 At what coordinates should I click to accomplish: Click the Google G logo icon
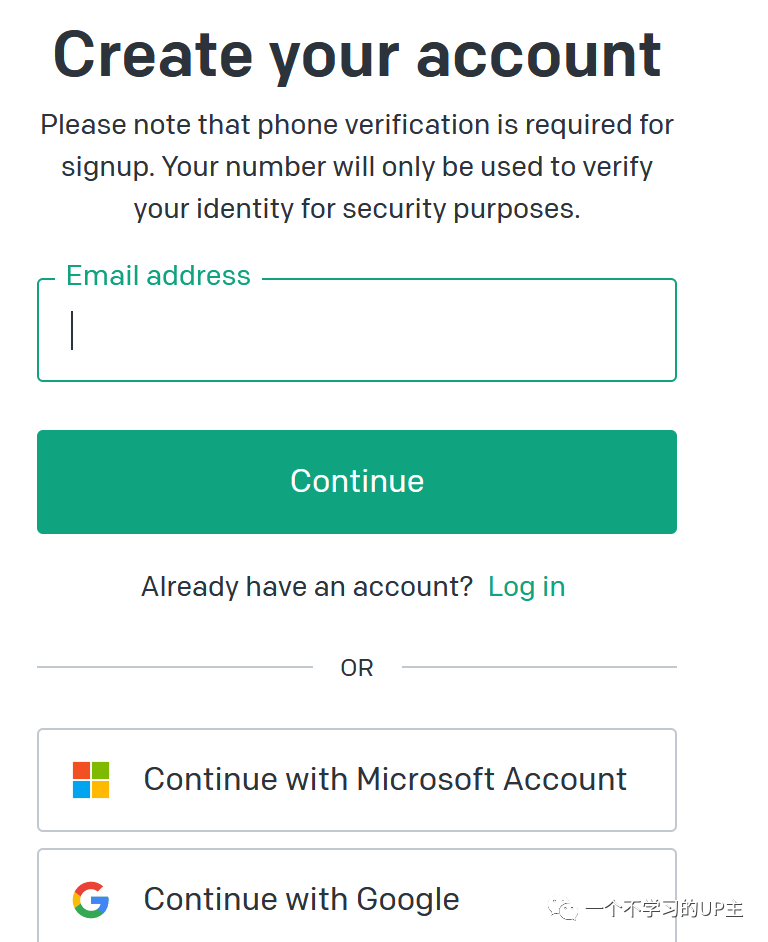91,900
